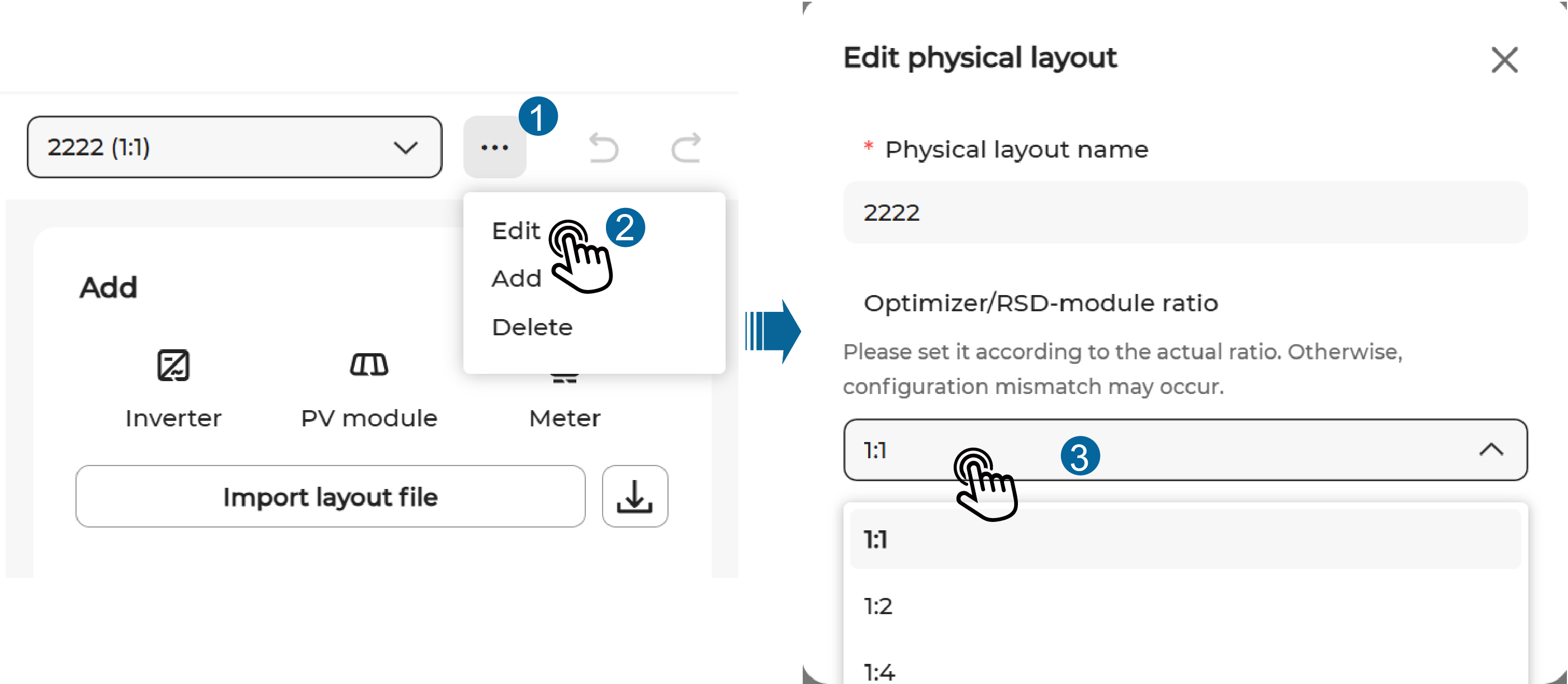This screenshot has width=1568, height=684.
Task: Collapse the Optimizer/RSD-module ratio dropdown
Action: [x=1185, y=450]
